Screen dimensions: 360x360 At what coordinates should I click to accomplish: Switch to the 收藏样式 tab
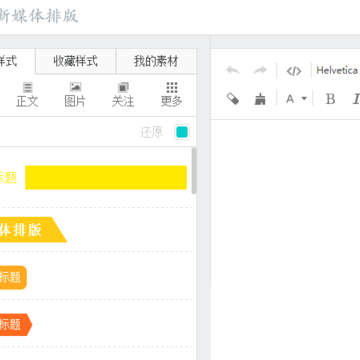(x=76, y=61)
